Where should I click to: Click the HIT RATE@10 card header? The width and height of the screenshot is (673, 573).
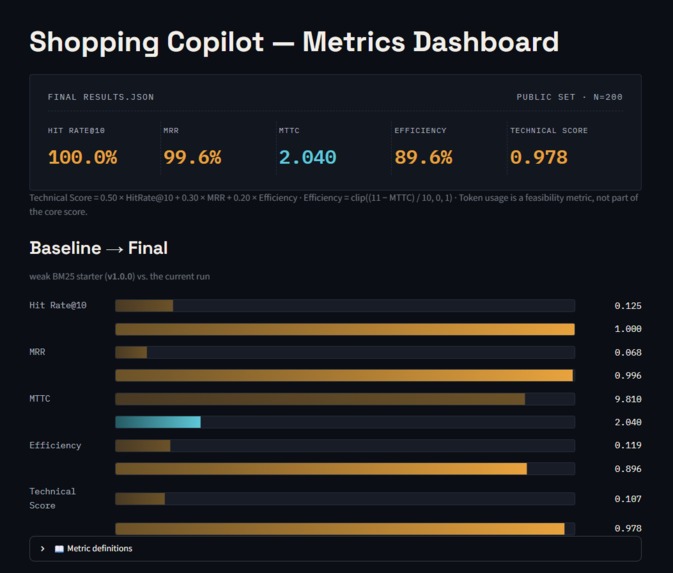point(76,130)
